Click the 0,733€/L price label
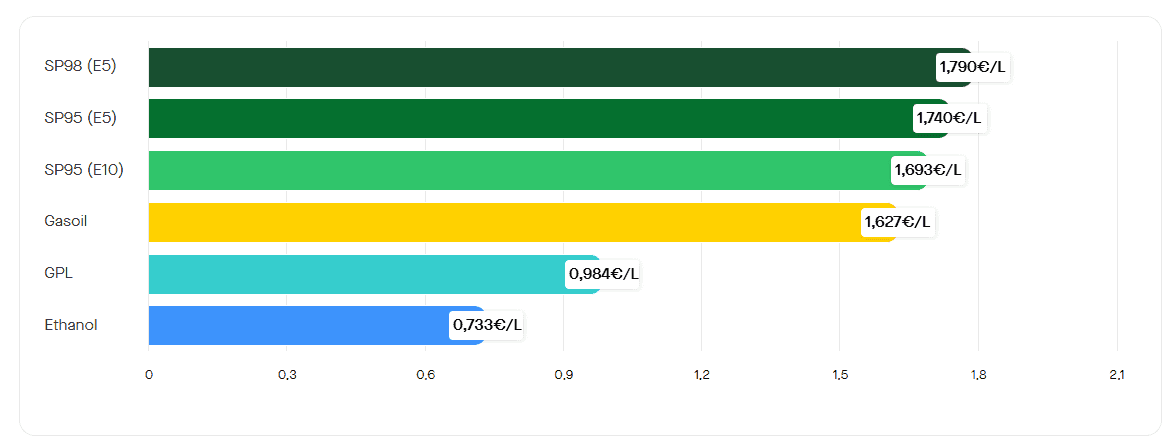Image resolution: width=1174 pixels, height=441 pixels. point(487,325)
